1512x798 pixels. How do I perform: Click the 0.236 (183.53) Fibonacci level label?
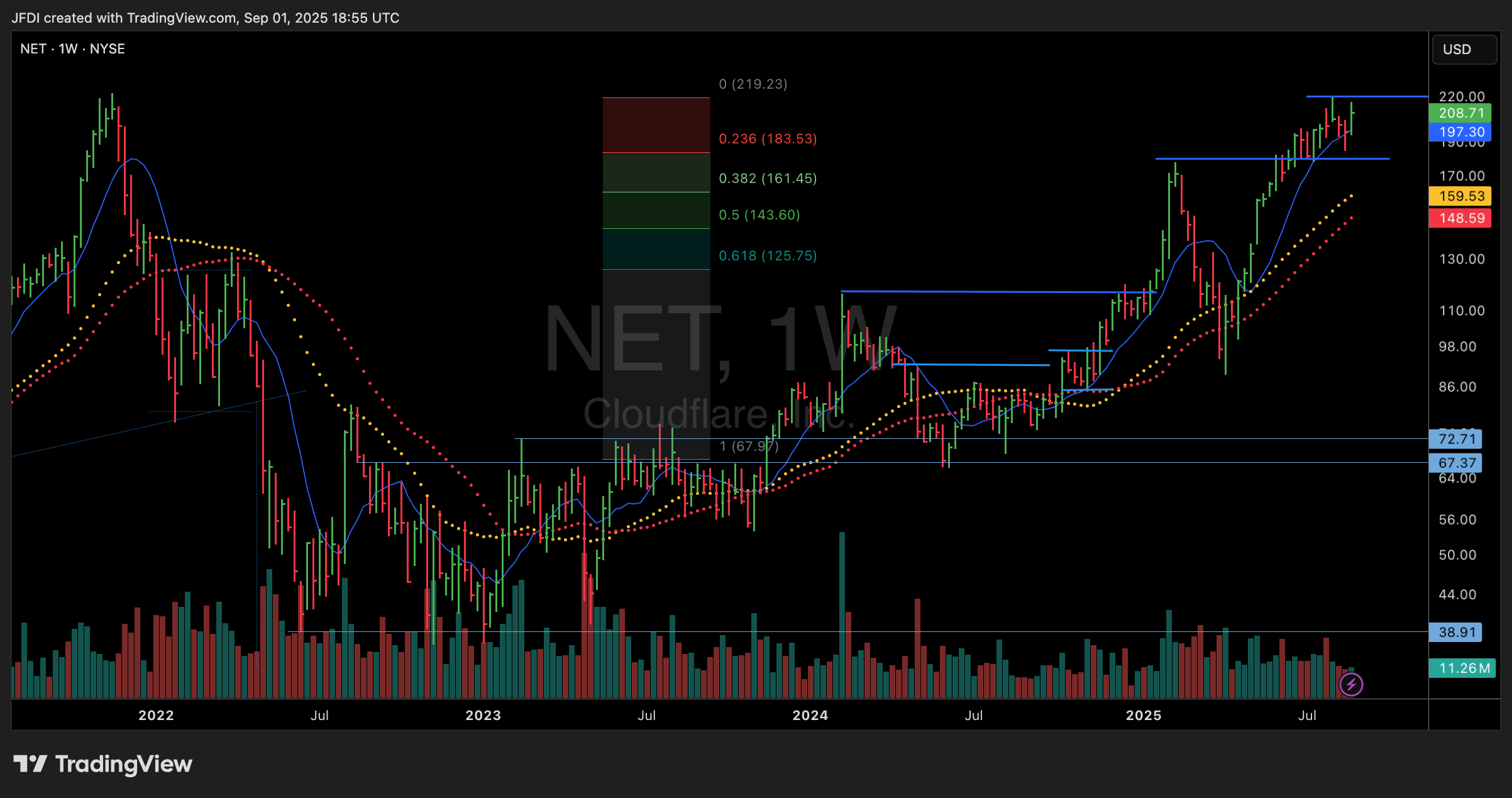pos(768,139)
